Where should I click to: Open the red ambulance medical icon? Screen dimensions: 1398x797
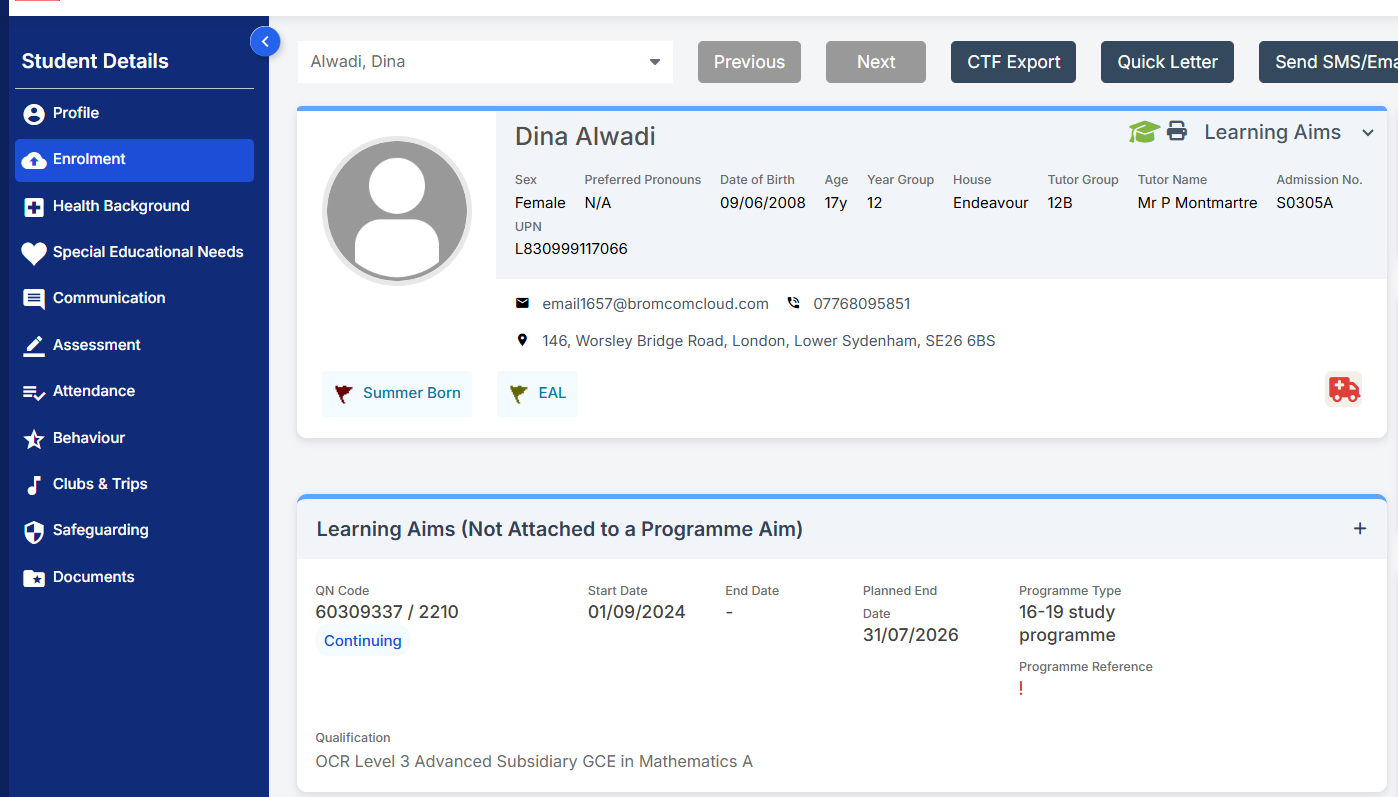(1343, 389)
